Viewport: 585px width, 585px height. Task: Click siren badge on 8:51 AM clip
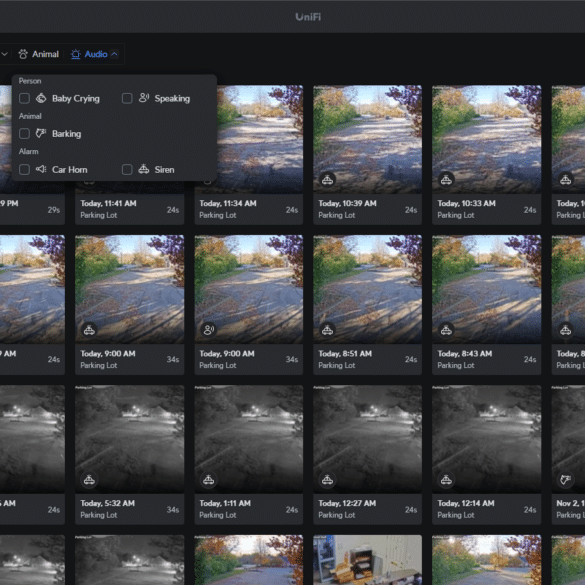327,330
